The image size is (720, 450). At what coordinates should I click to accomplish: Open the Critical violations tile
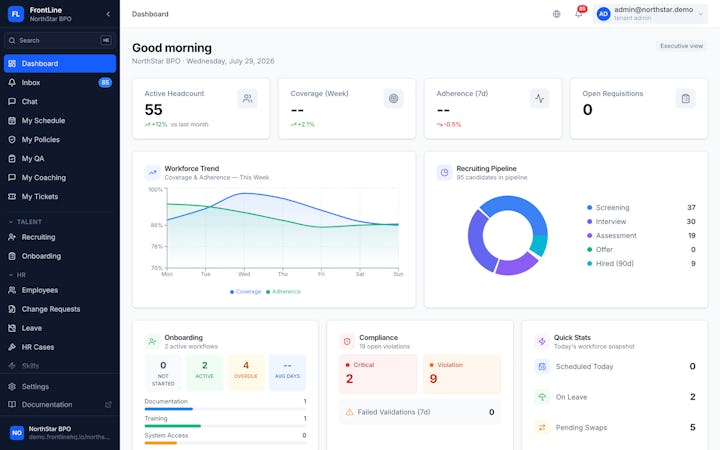click(378, 374)
